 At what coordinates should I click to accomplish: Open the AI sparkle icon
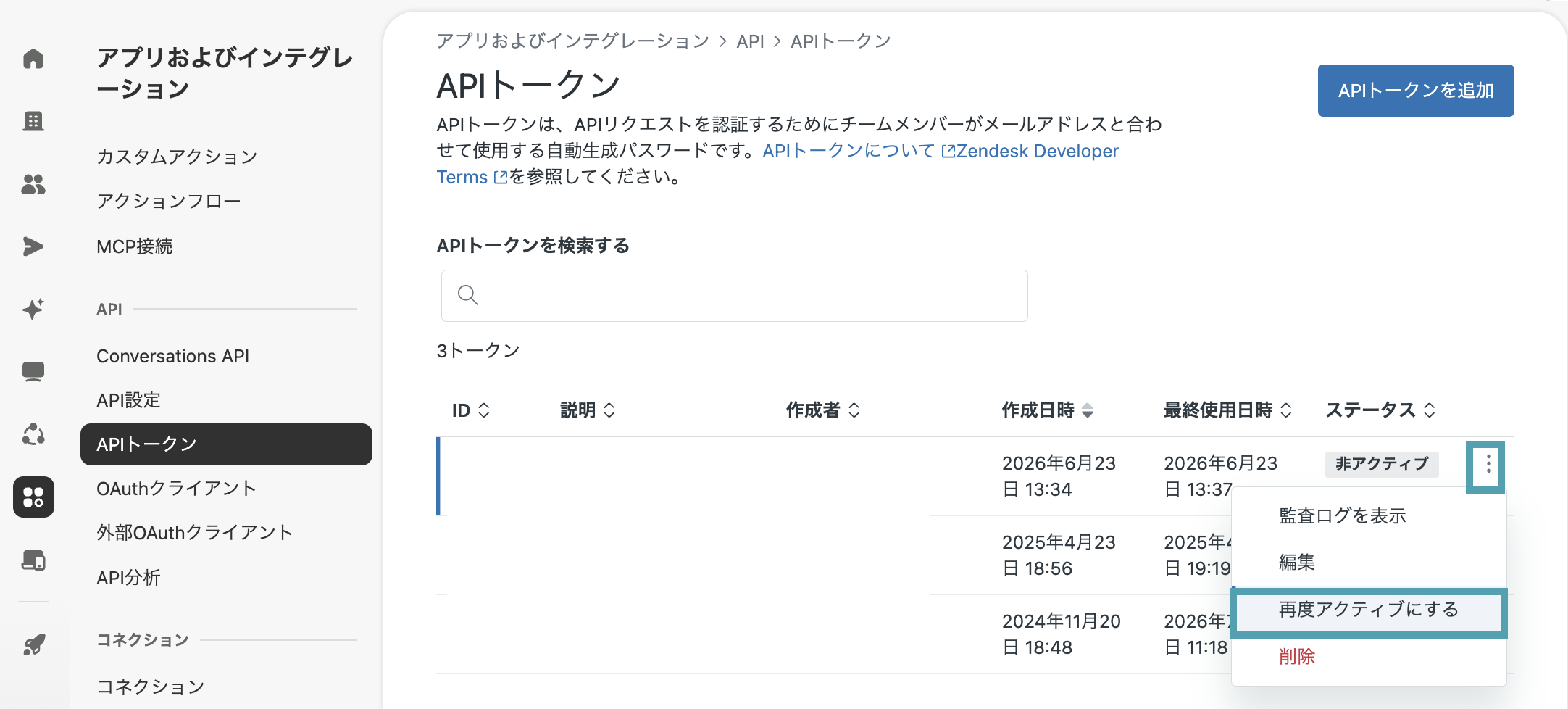[x=33, y=309]
